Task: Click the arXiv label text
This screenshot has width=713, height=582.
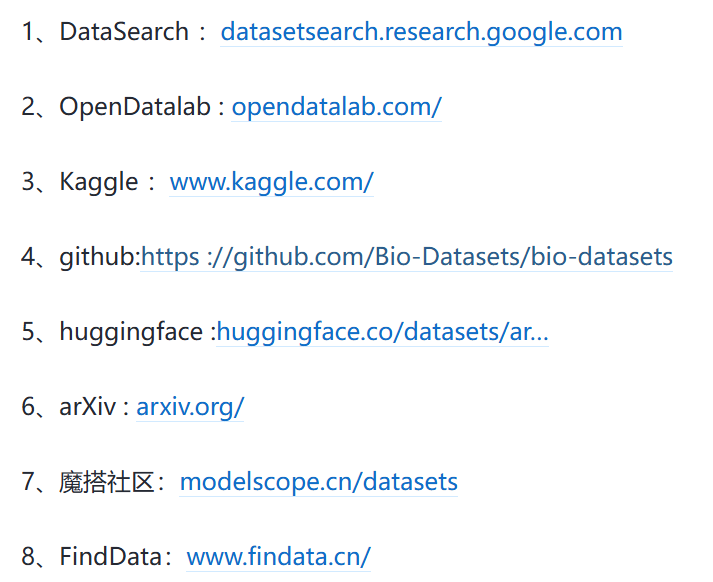Action: [x=88, y=407]
